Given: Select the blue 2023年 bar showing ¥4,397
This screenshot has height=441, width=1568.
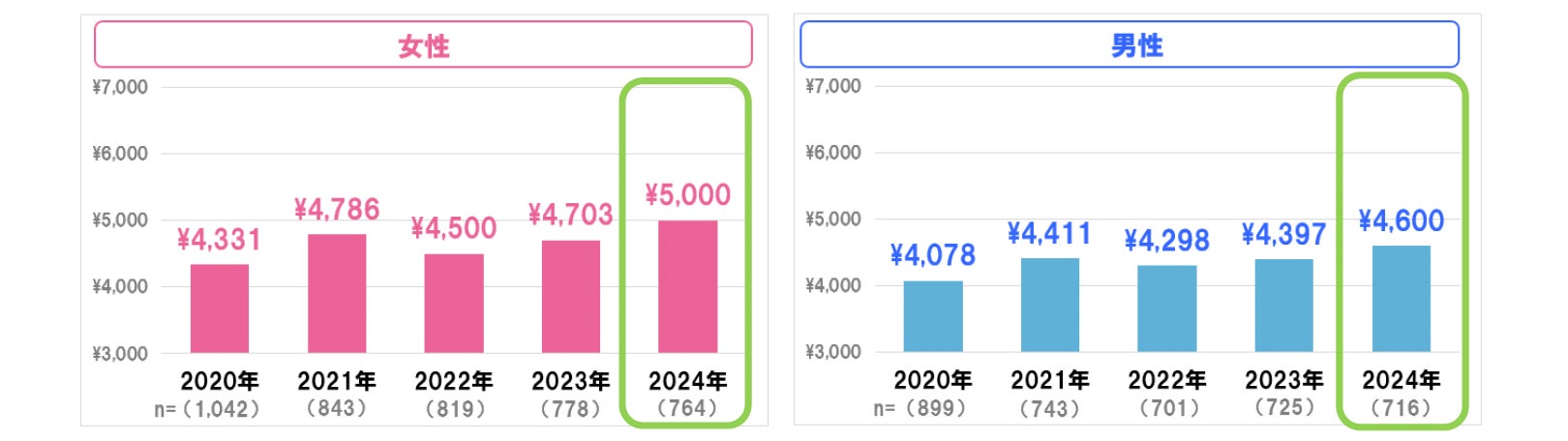Looking at the screenshot, I should [1284, 306].
